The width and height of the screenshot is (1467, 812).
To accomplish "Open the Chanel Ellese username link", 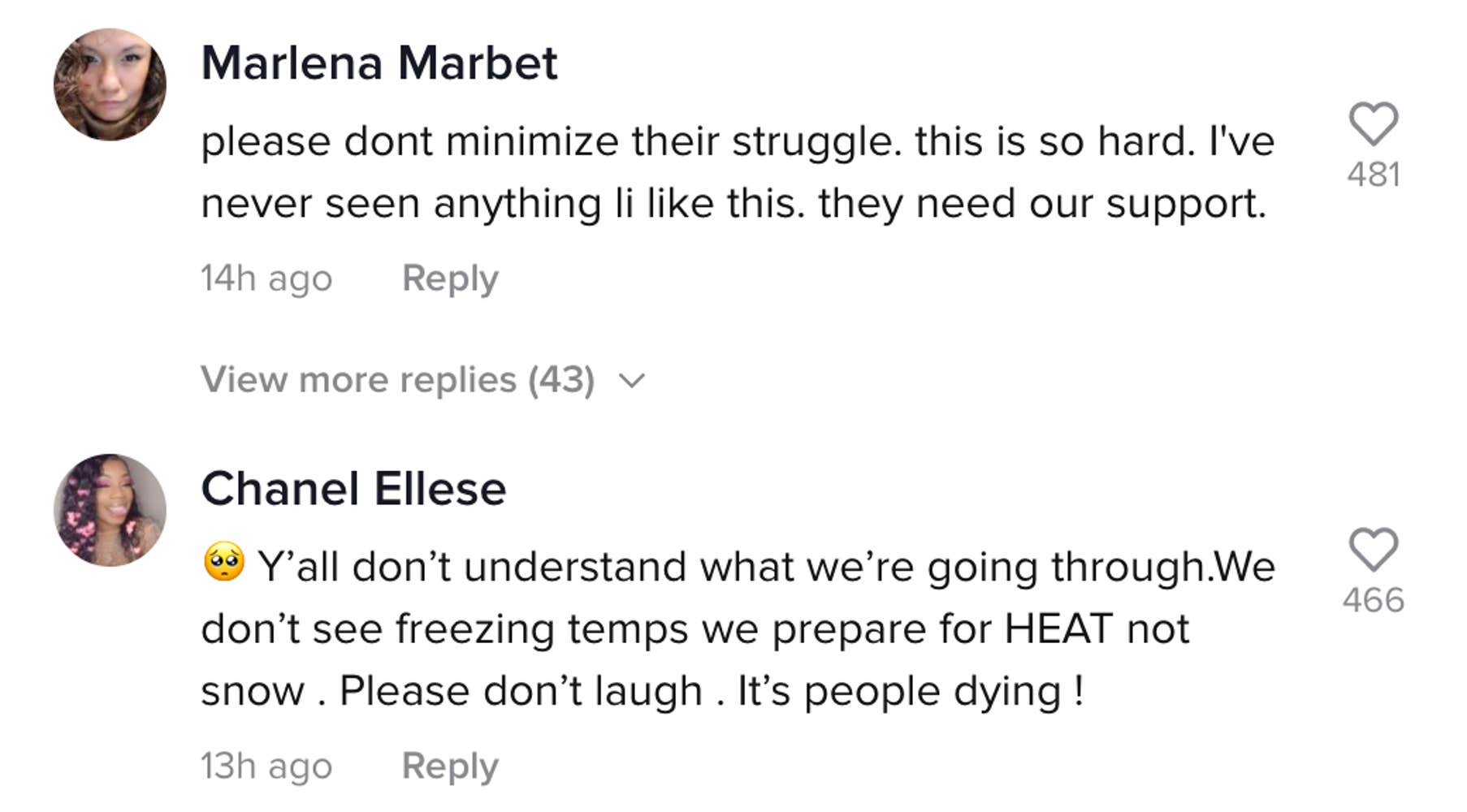I will pos(353,488).
